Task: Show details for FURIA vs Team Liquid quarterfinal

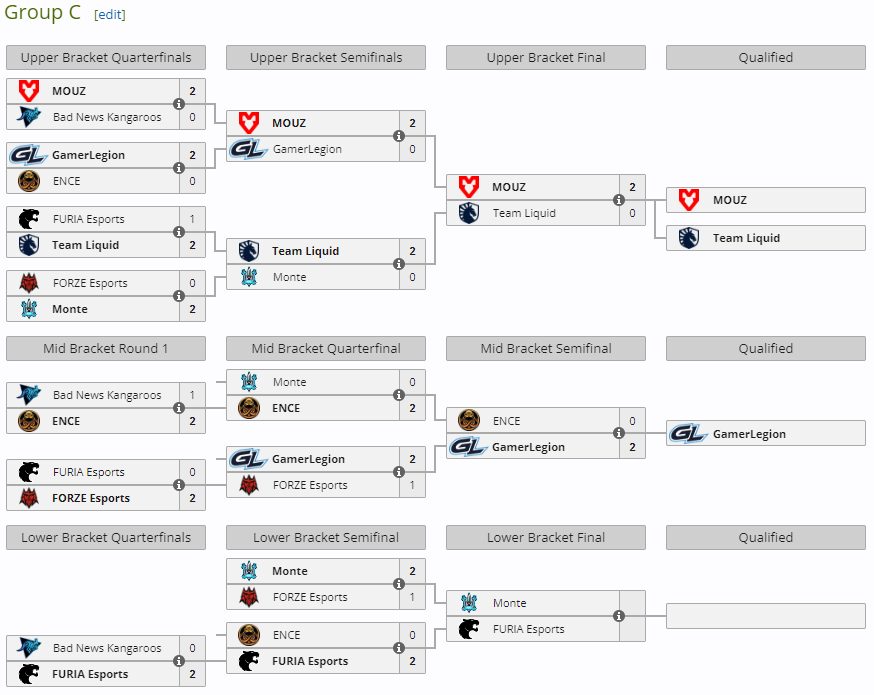Action: [x=179, y=232]
